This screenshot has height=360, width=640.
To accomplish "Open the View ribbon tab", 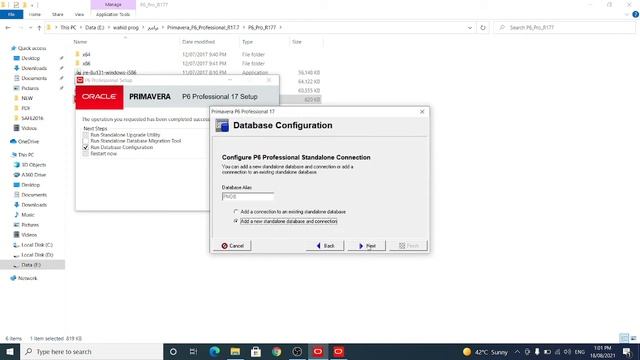I will [79, 14].
